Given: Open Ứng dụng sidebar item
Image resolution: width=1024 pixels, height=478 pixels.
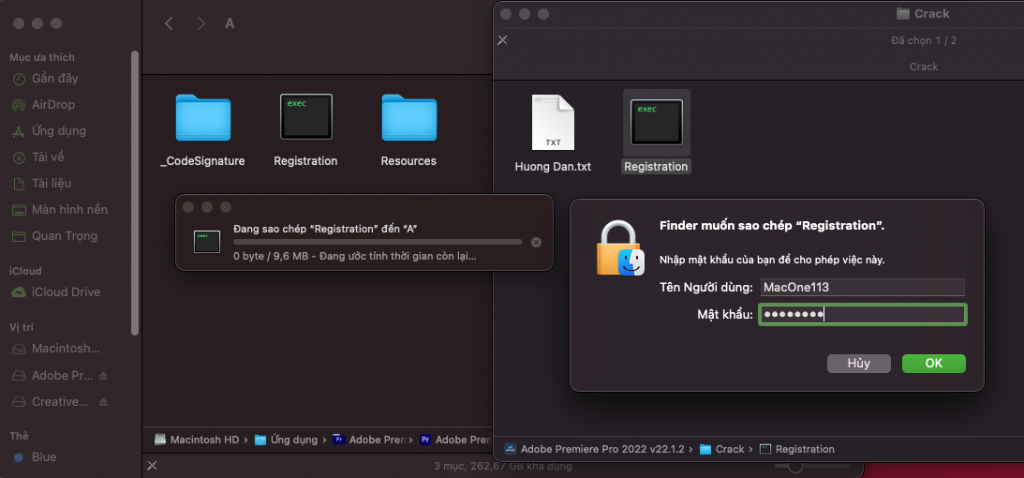Looking at the screenshot, I should pos(59,131).
